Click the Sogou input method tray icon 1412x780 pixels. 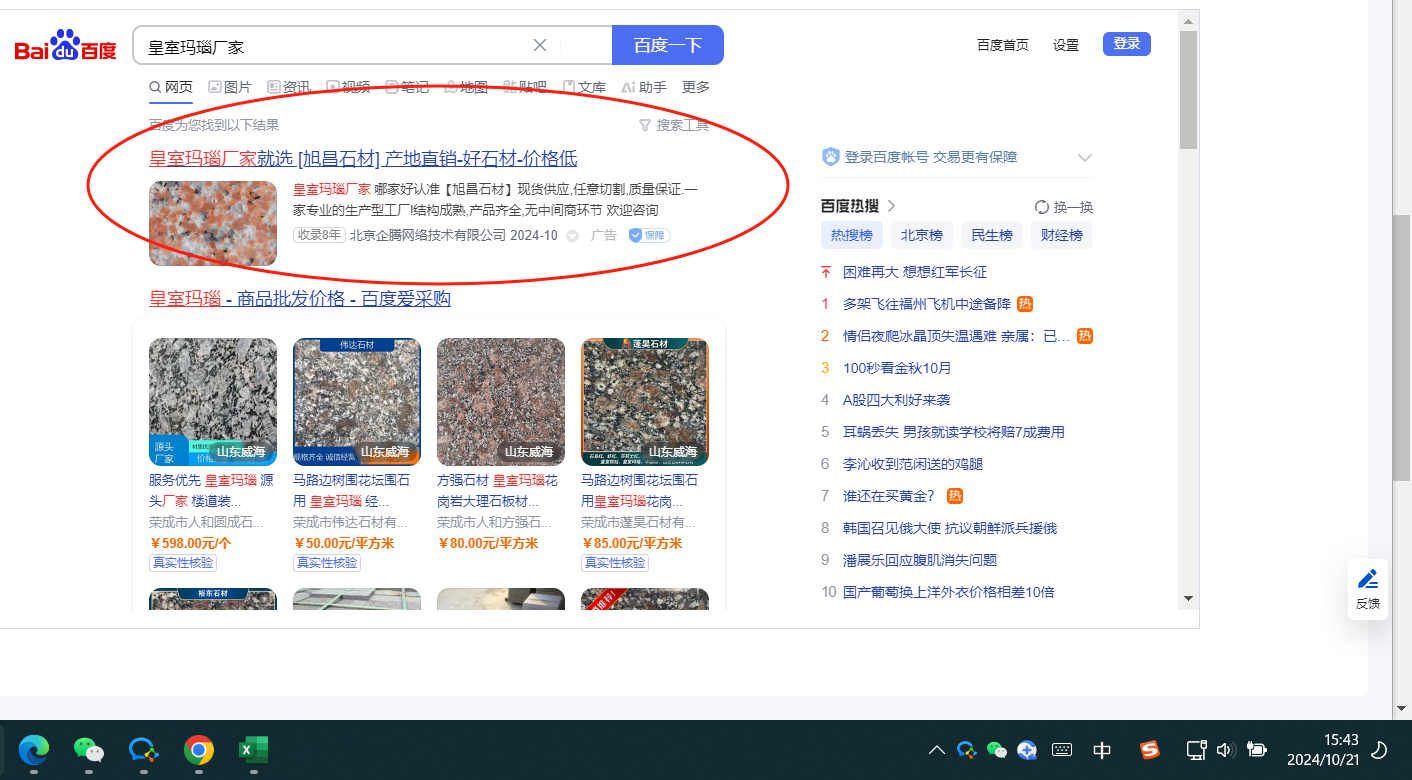1150,750
